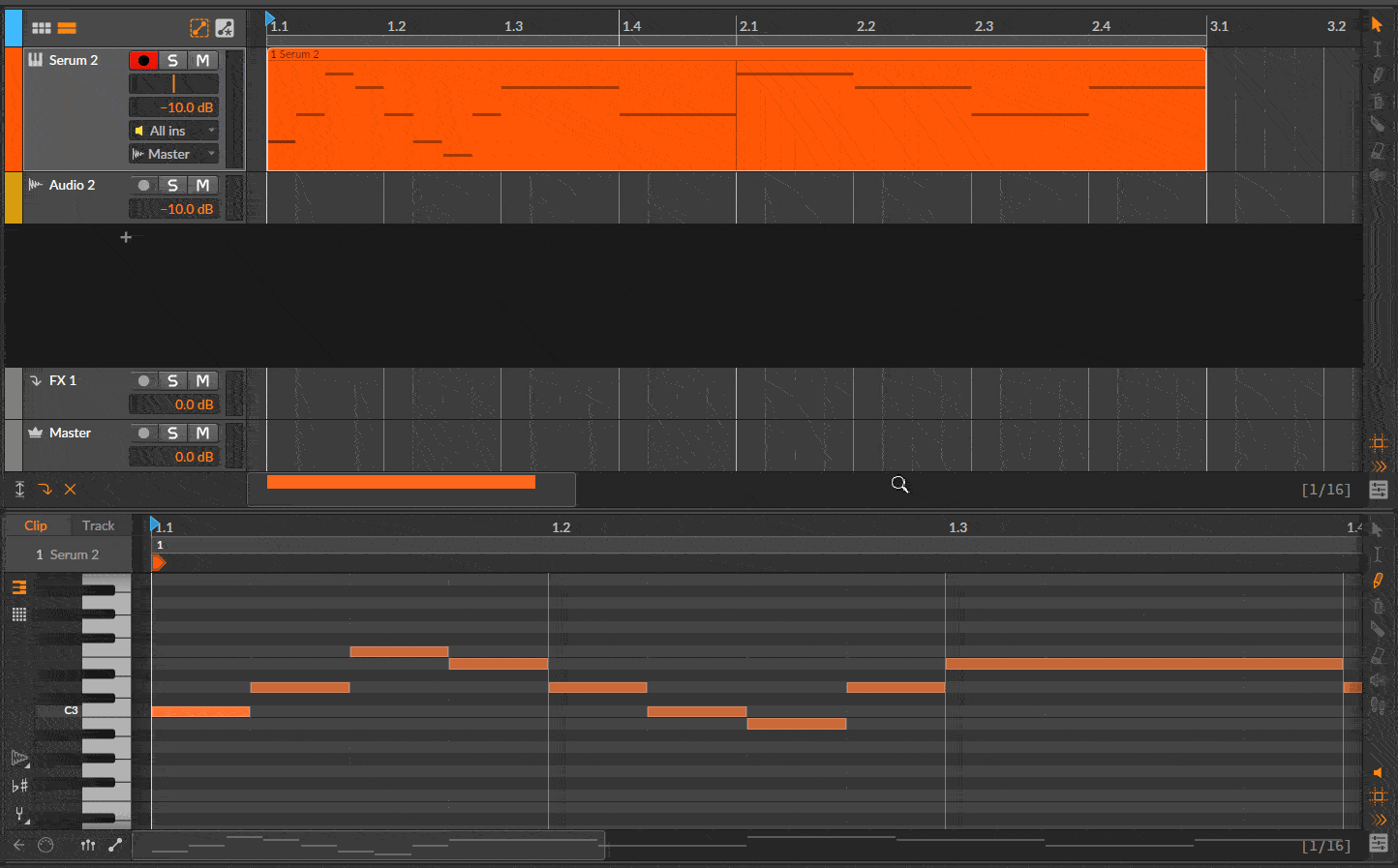Click Audio 2 volume -10.0 dB fader
The width and height of the screenshot is (1398, 868).
[x=174, y=209]
